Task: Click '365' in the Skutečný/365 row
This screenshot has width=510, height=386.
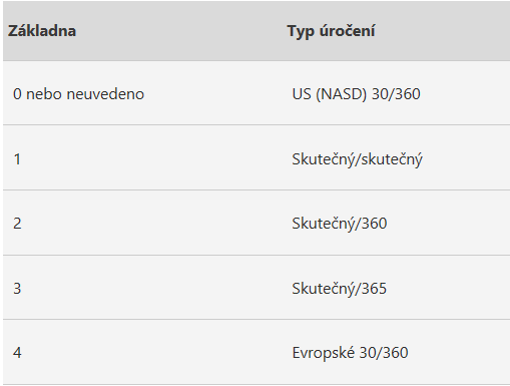Action: tap(374, 288)
